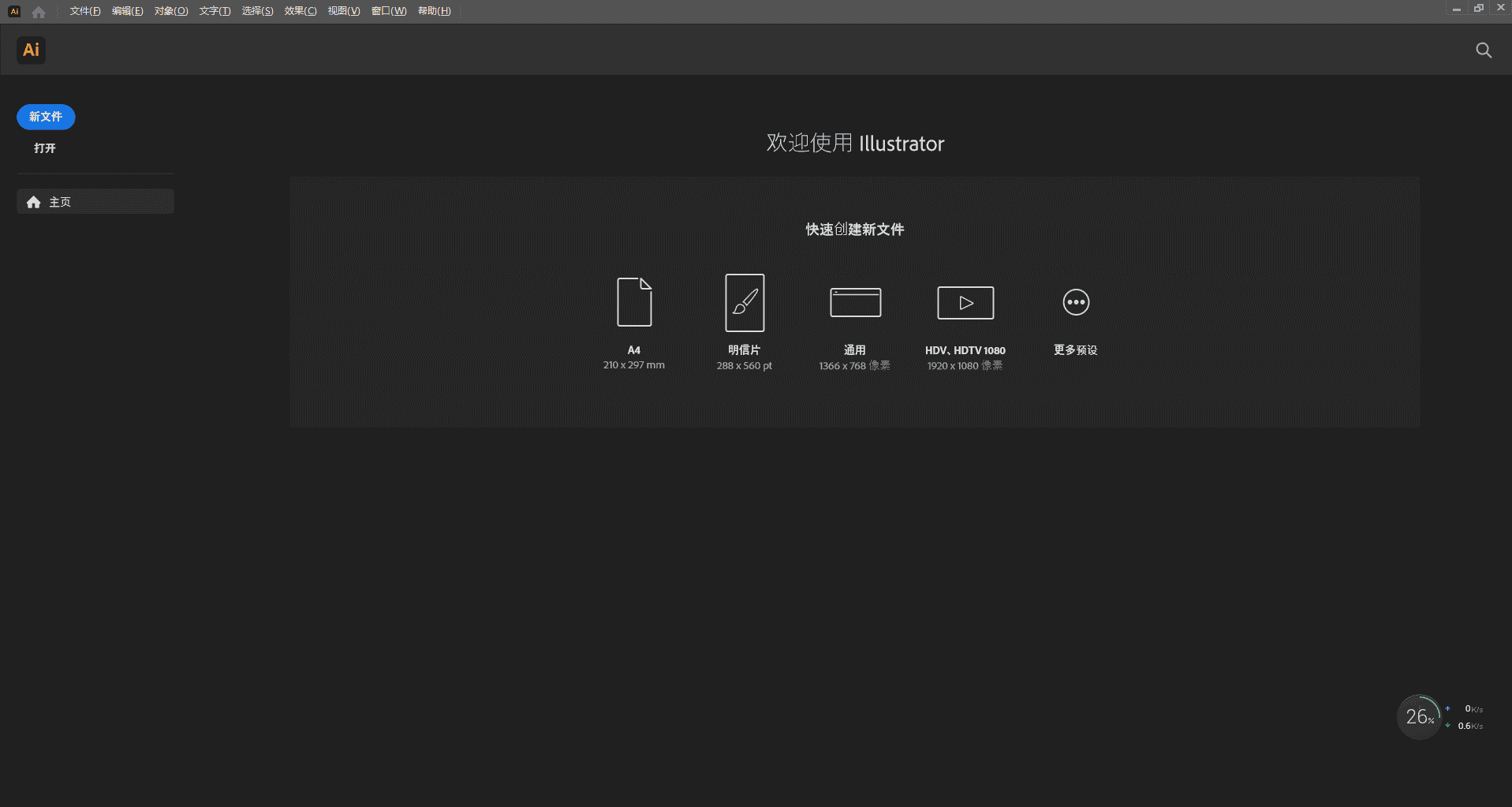
Task: Click the 1920 x 1080 像素 text
Action: (965, 366)
